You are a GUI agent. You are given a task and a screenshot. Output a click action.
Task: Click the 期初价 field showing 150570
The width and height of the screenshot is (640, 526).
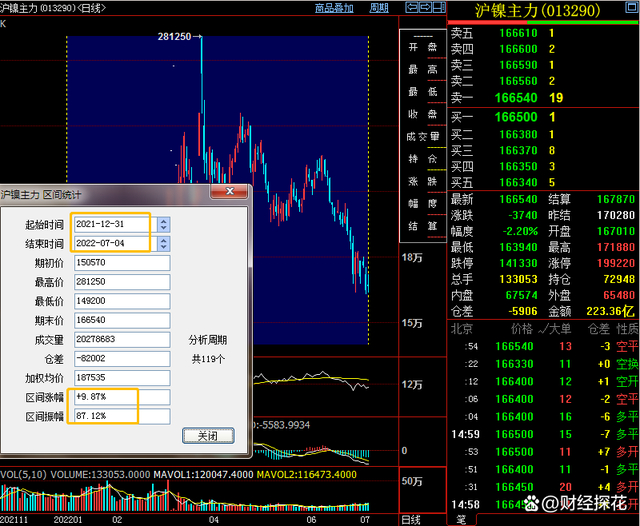pyautogui.click(x=122, y=262)
